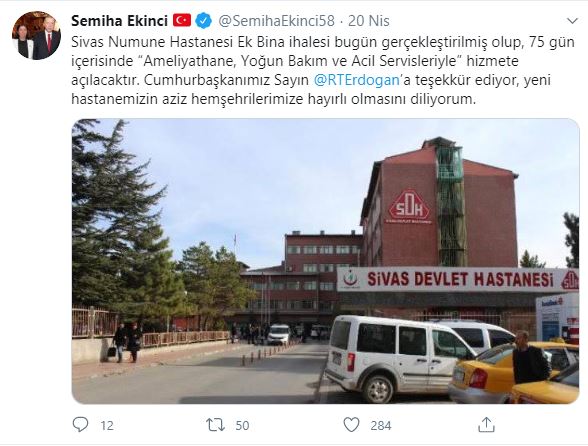Screen dimensions: 588x446
Task: Click the blue verified badge
Action: tap(203, 21)
